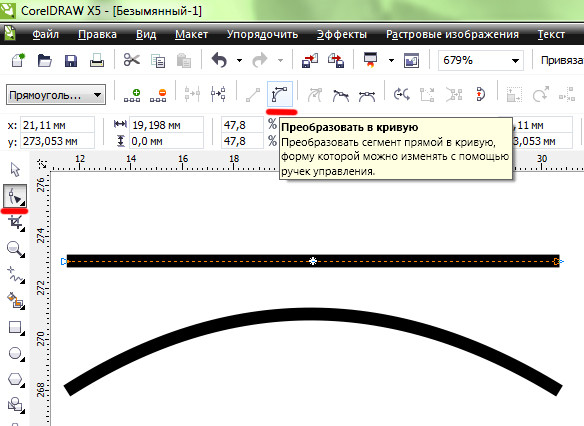The width and height of the screenshot is (584, 426).
Task: Select the Zoom tool magnifier
Action: [x=16, y=249]
